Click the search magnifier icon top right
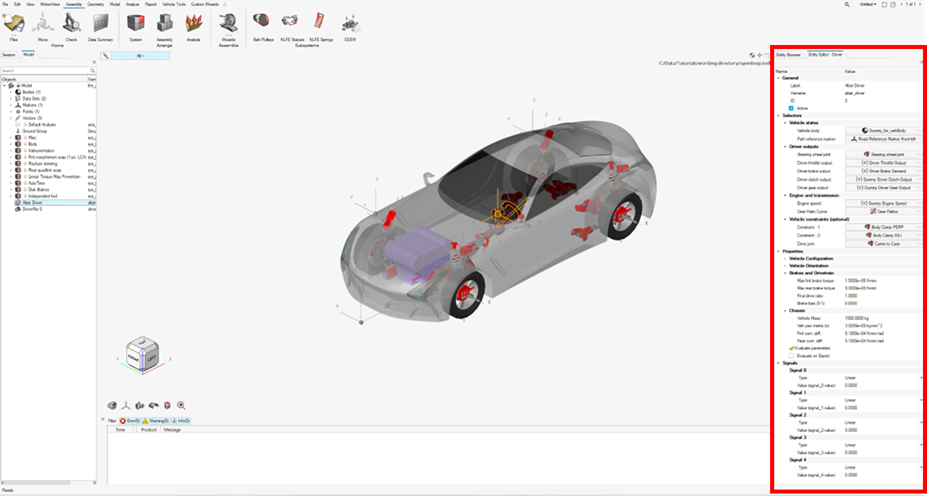Image resolution: width=927 pixels, height=496 pixels. [847, 4]
